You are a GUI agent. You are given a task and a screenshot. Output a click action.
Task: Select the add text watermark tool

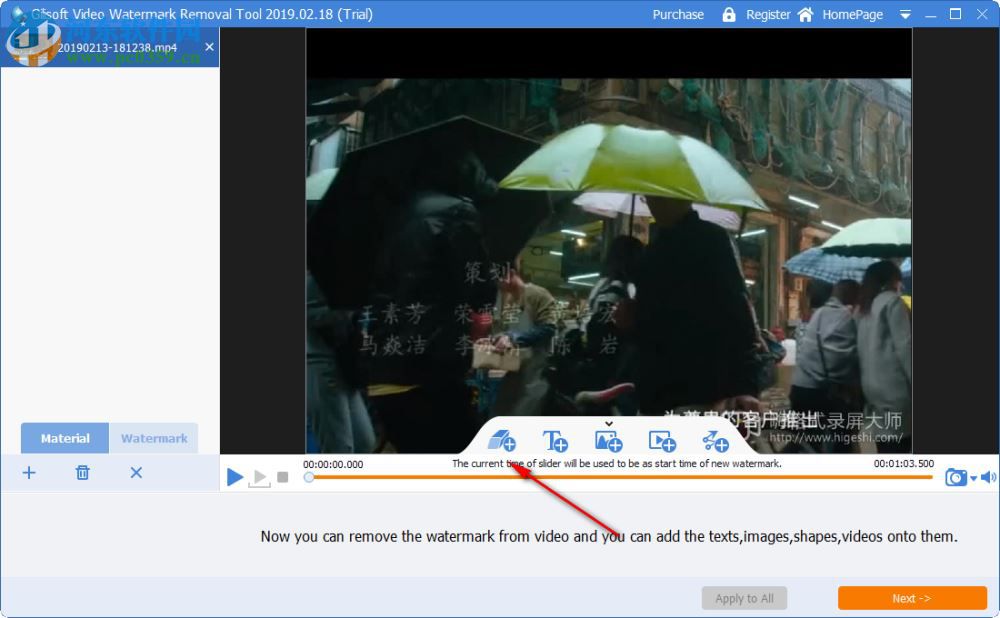click(x=557, y=443)
